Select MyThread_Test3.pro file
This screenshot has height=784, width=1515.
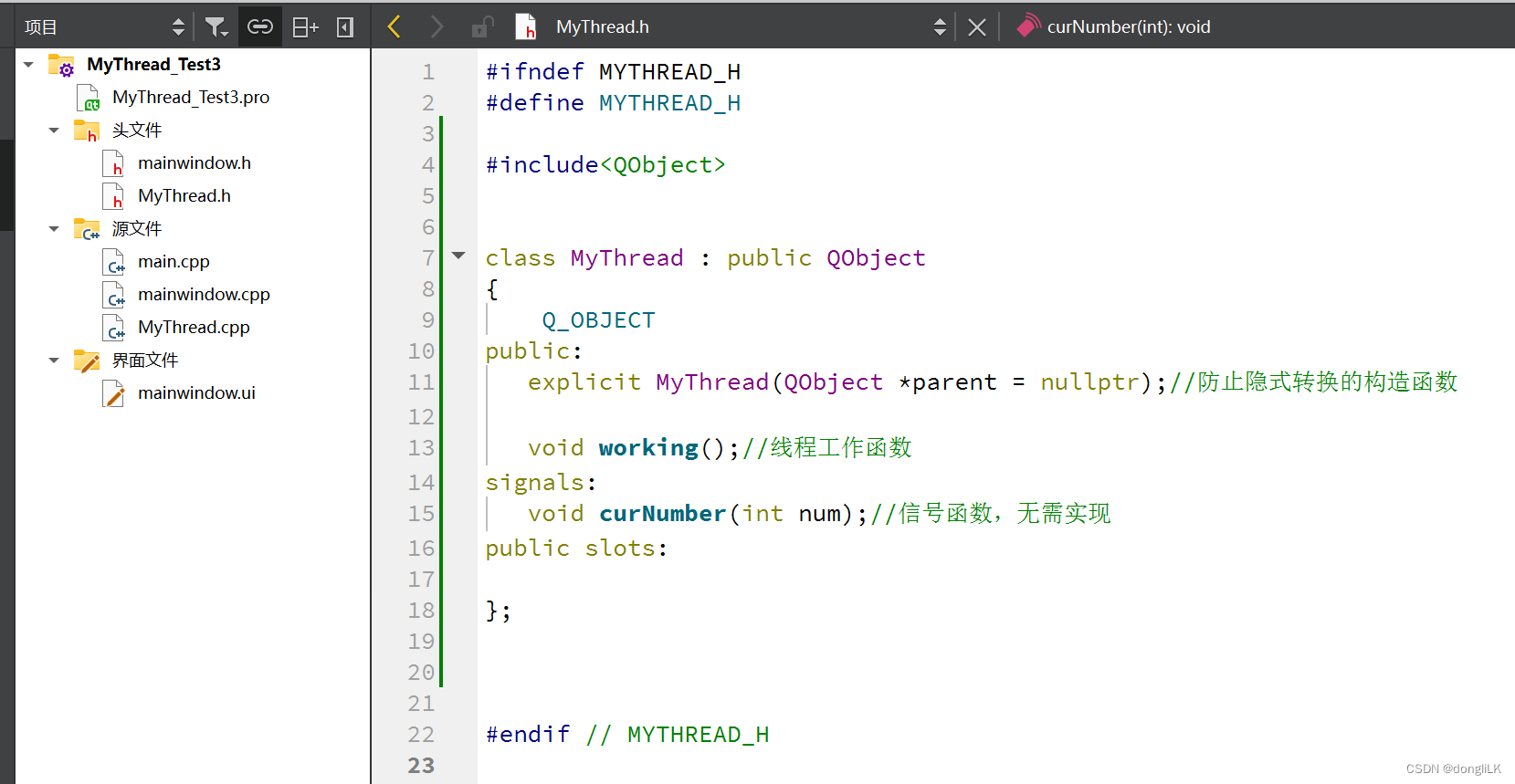click(x=191, y=98)
